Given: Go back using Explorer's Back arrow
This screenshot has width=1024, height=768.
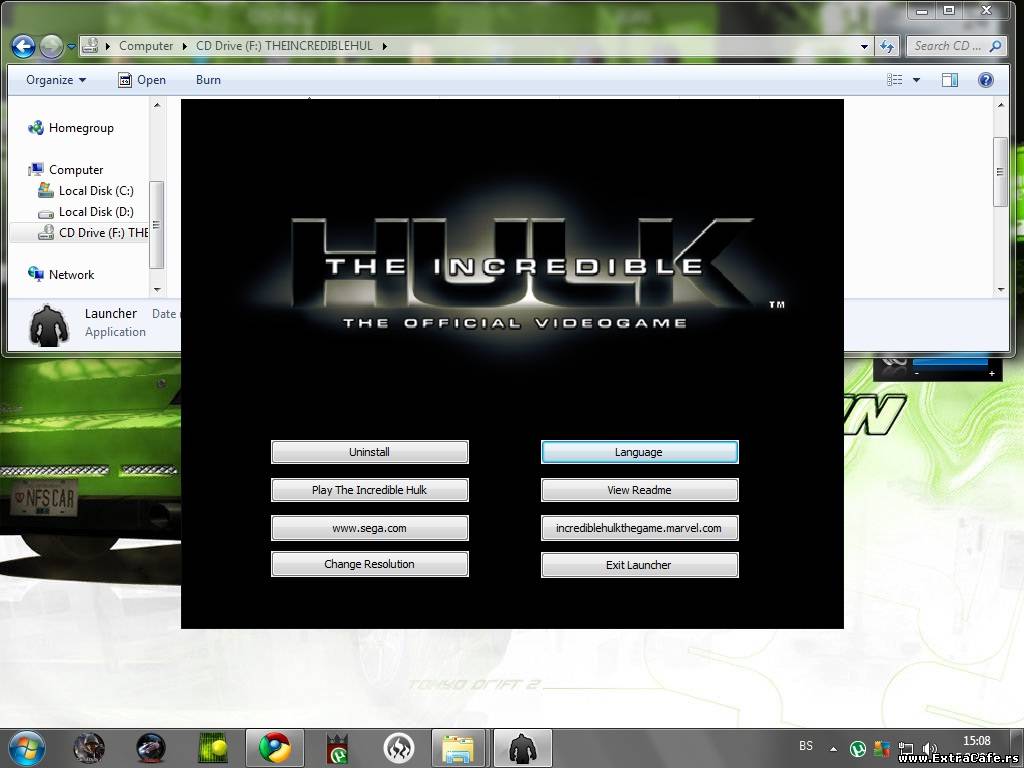Looking at the screenshot, I should (x=24, y=46).
